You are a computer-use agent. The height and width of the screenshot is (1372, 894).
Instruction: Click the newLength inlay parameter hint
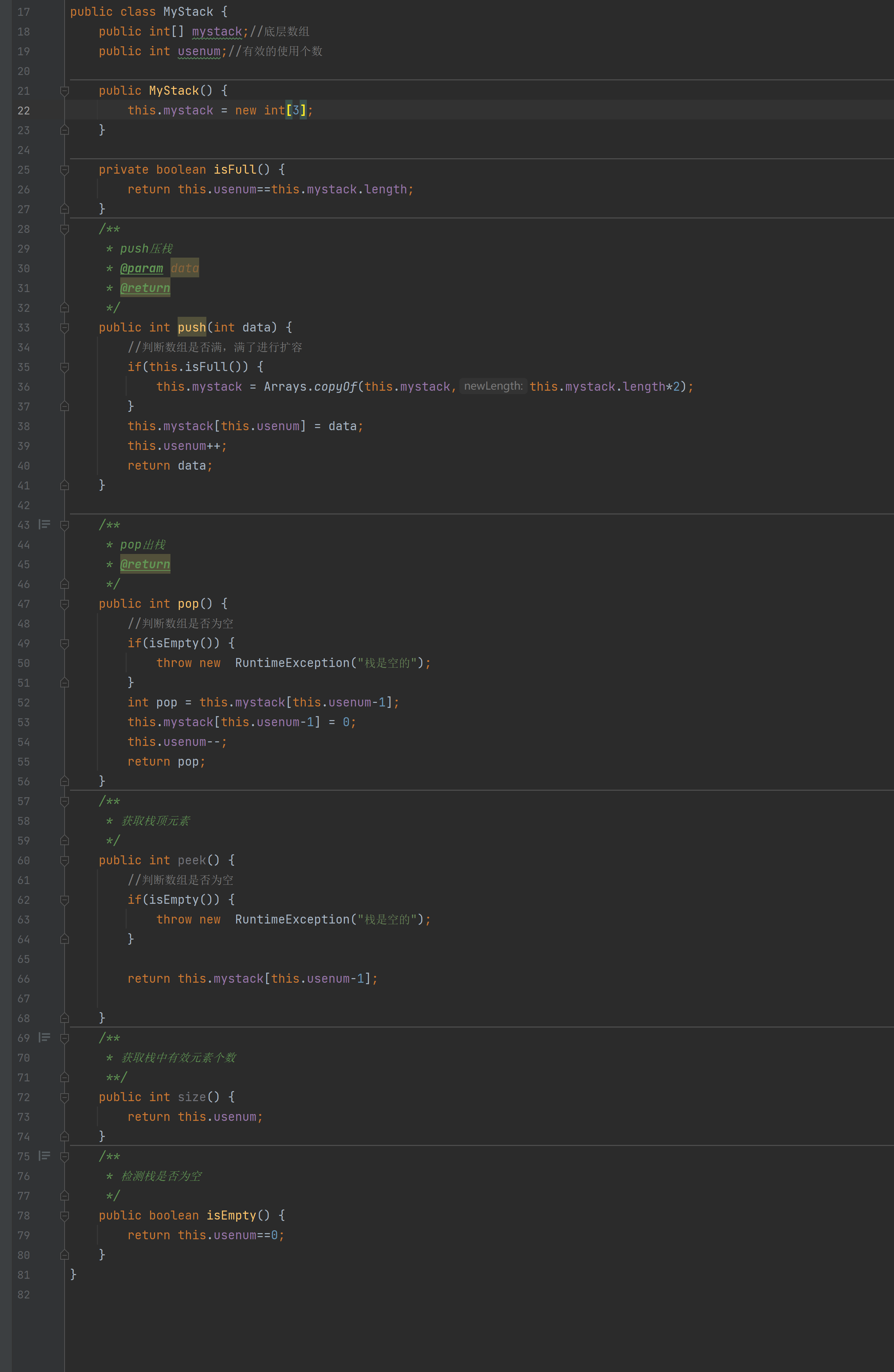point(493,386)
